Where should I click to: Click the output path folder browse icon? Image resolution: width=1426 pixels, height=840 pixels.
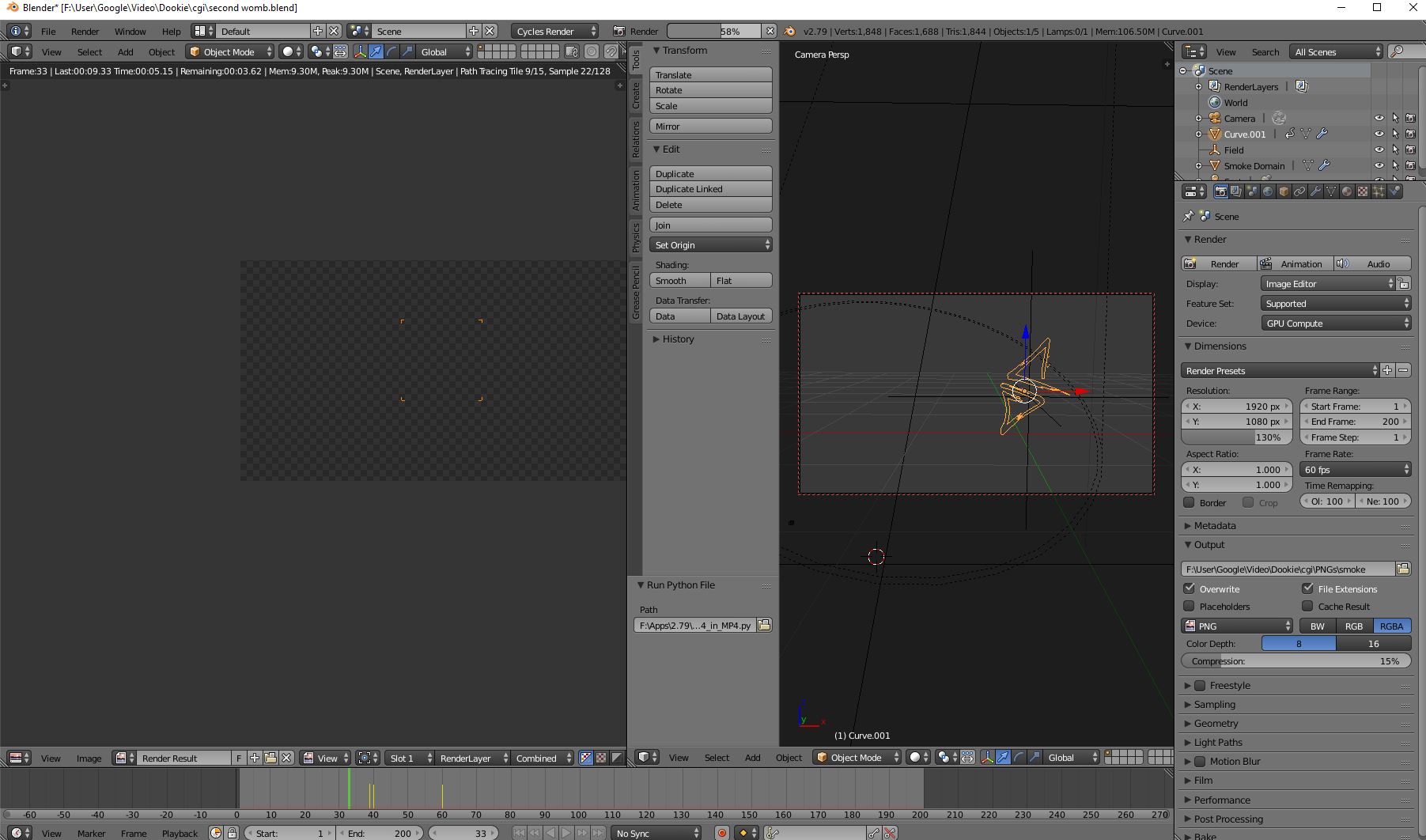click(x=1403, y=569)
